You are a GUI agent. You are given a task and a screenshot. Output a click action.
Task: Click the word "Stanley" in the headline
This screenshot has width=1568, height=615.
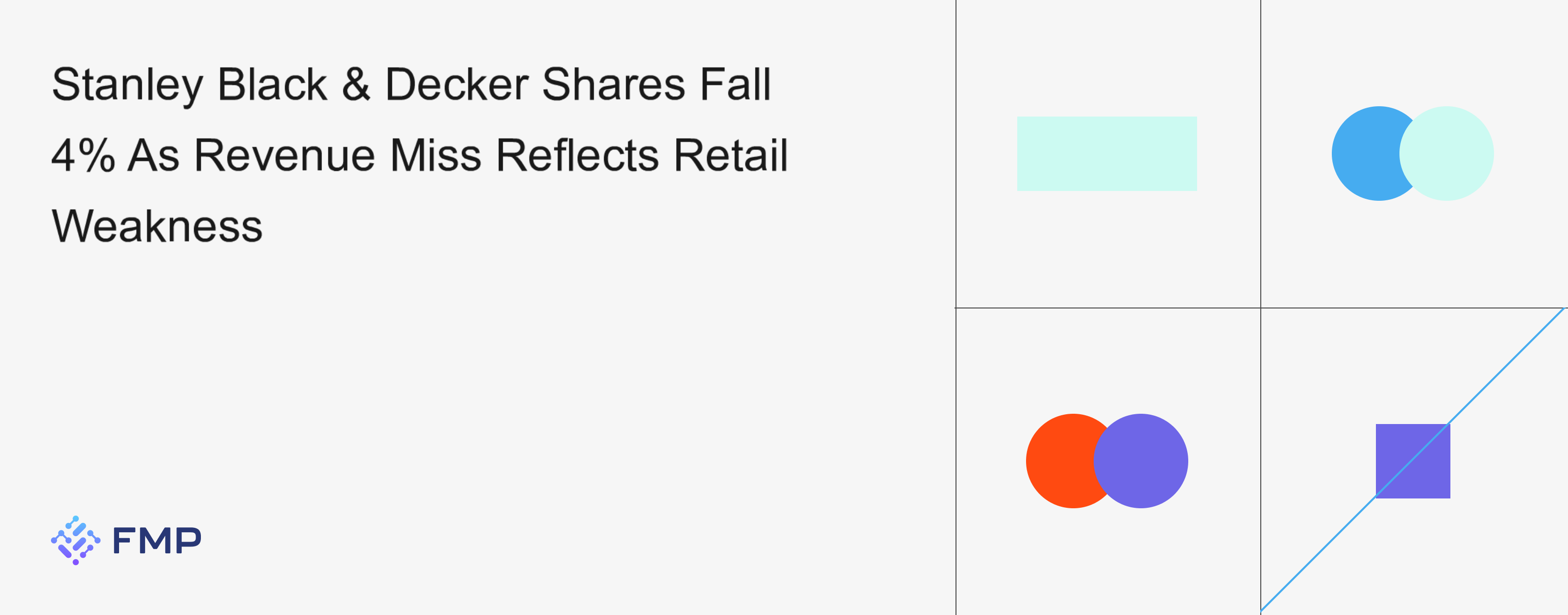(127, 85)
